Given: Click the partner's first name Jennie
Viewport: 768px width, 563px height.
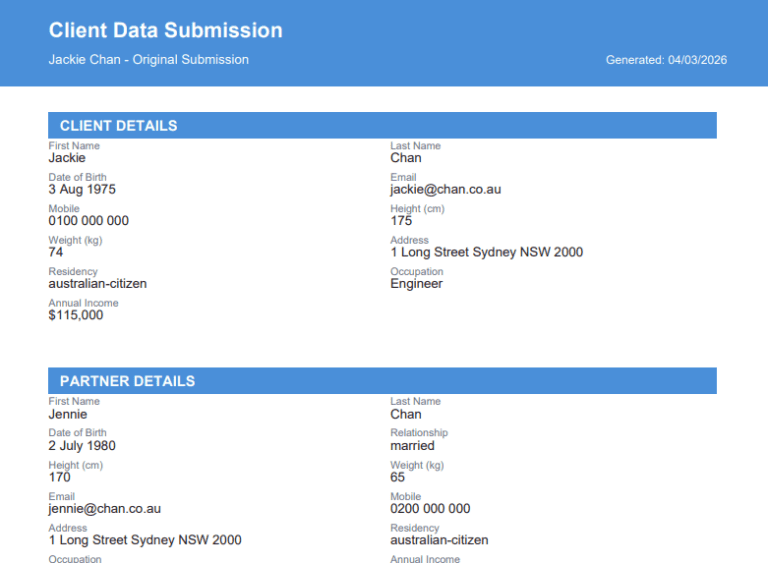Looking at the screenshot, I should (x=68, y=414).
